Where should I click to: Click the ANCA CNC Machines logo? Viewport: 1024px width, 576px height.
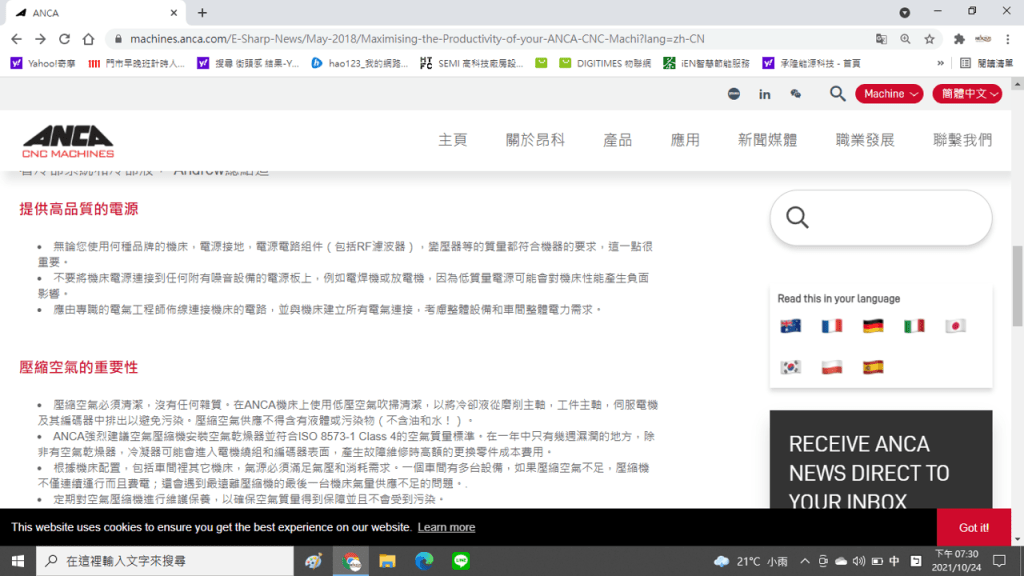coord(68,141)
